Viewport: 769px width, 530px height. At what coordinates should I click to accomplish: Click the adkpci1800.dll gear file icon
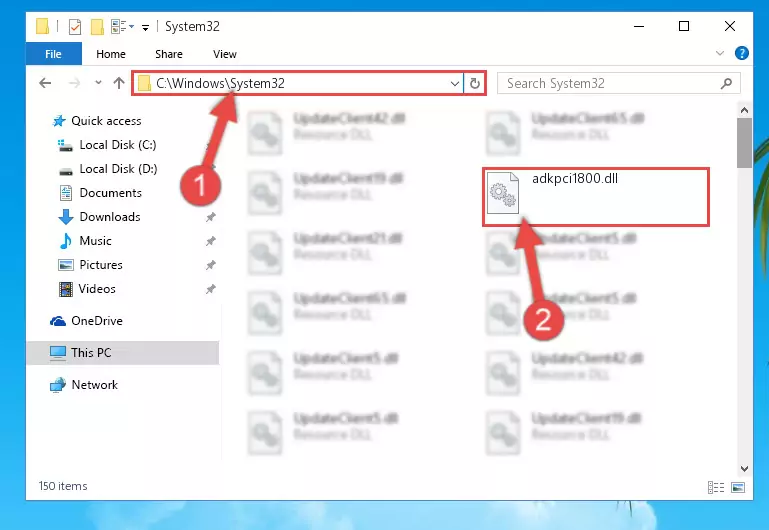pyautogui.click(x=503, y=192)
